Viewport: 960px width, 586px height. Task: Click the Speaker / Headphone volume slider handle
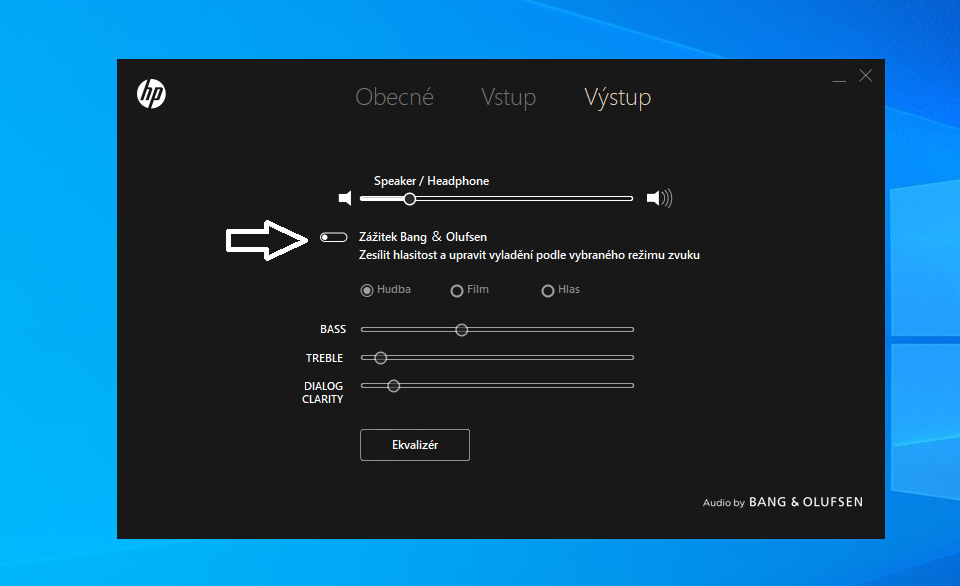[x=410, y=199]
